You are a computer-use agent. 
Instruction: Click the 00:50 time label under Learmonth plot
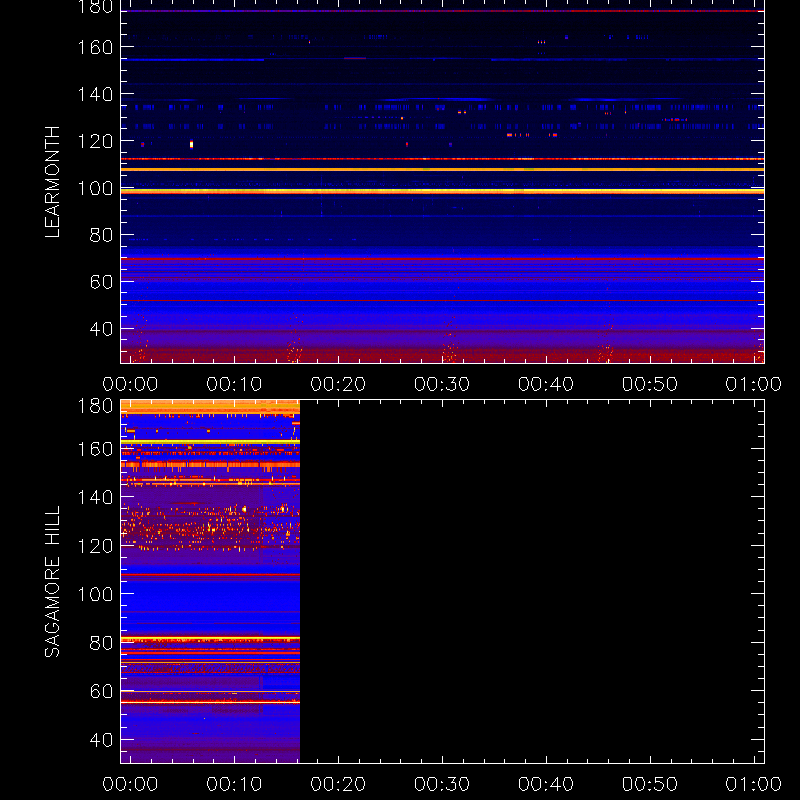pyautogui.click(x=649, y=384)
